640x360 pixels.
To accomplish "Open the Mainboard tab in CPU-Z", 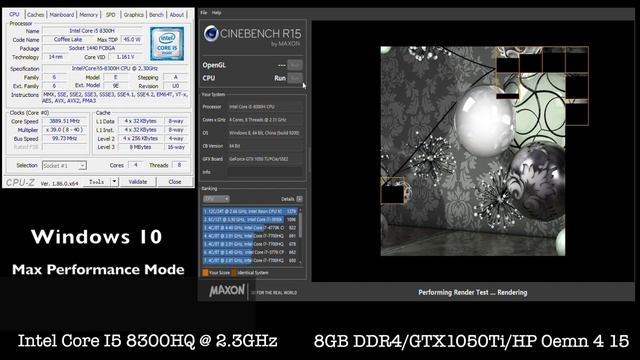I will point(62,15).
